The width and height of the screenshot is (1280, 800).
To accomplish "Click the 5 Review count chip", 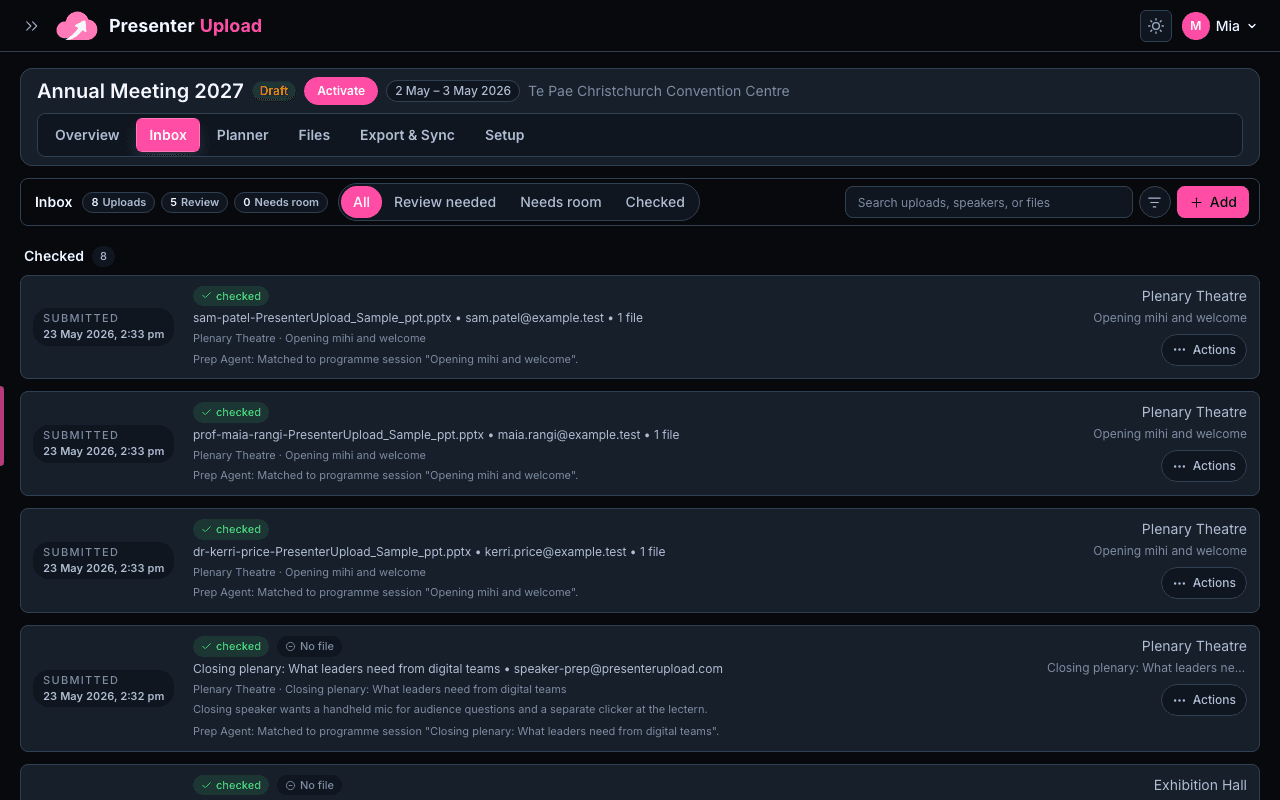I will coord(194,202).
